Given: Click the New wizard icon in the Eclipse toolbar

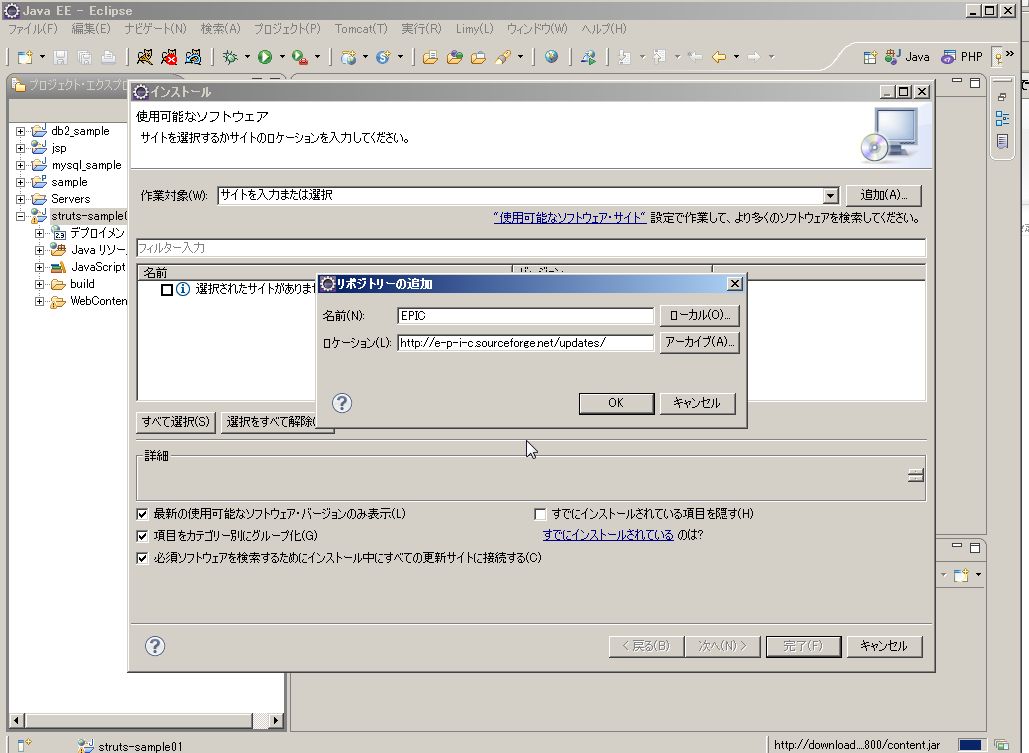Looking at the screenshot, I should (x=25, y=57).
